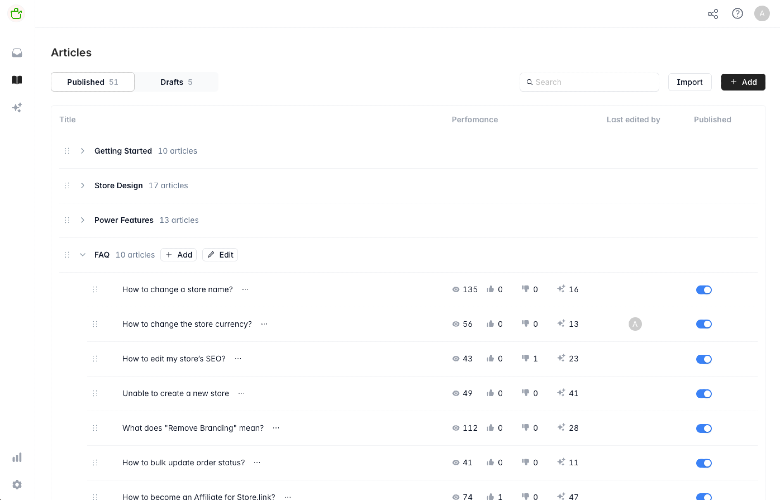Click the Power Features category name
The width and height of the screenshot is (780, 500).
point(124,220)
